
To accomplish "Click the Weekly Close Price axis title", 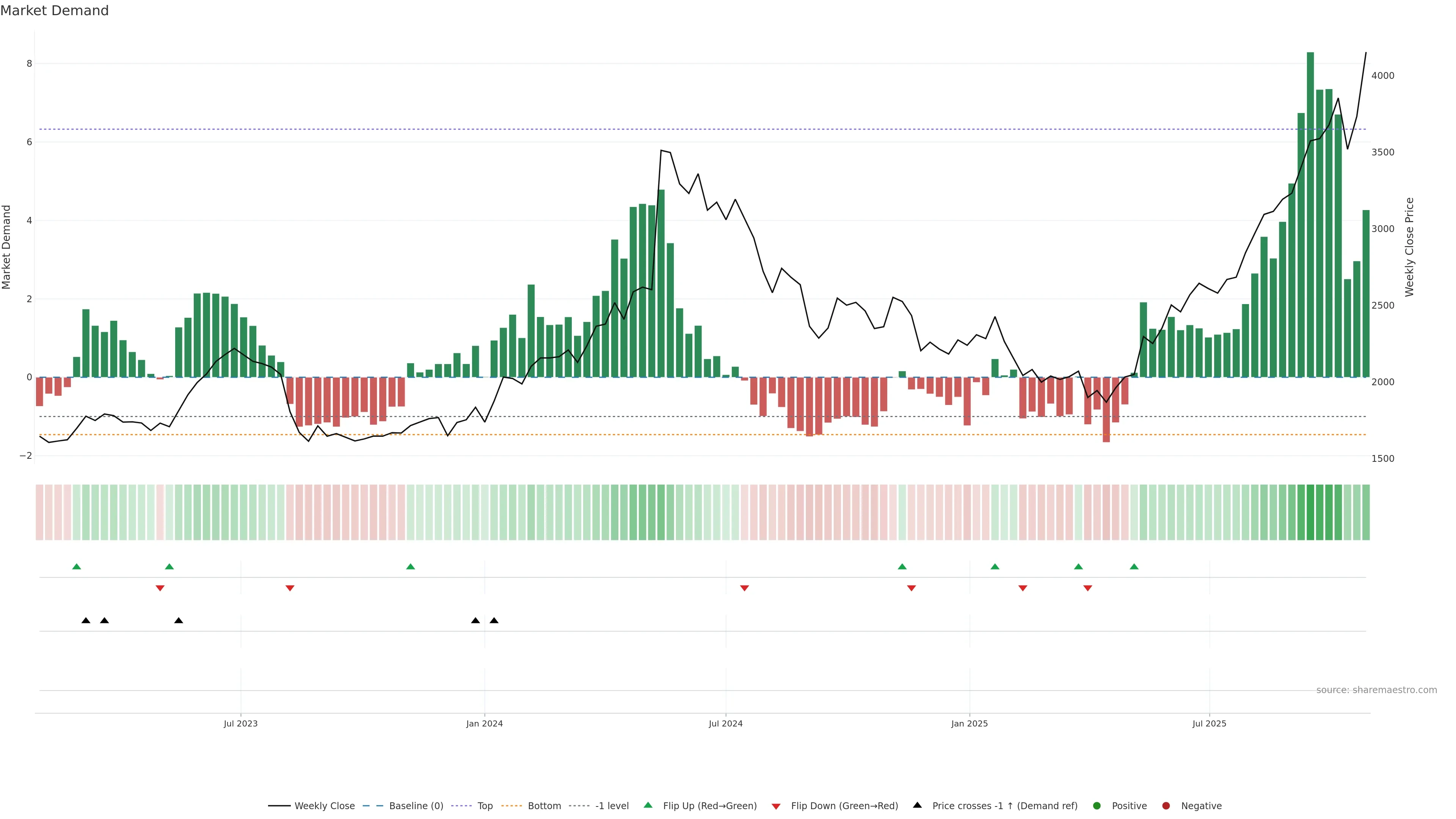I will [1409, 247].
